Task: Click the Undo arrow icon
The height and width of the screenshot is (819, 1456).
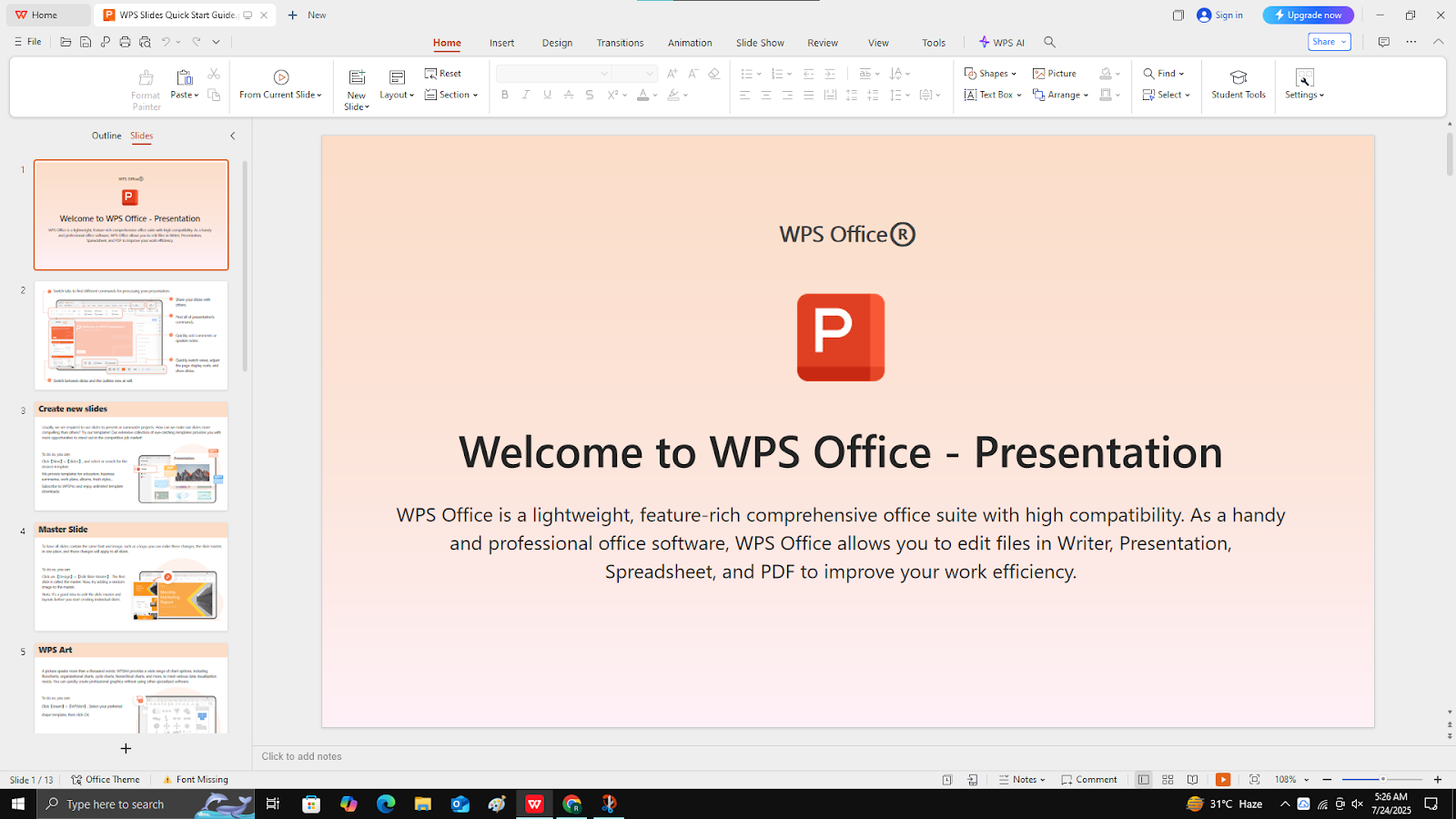Action: pos(166,42)
